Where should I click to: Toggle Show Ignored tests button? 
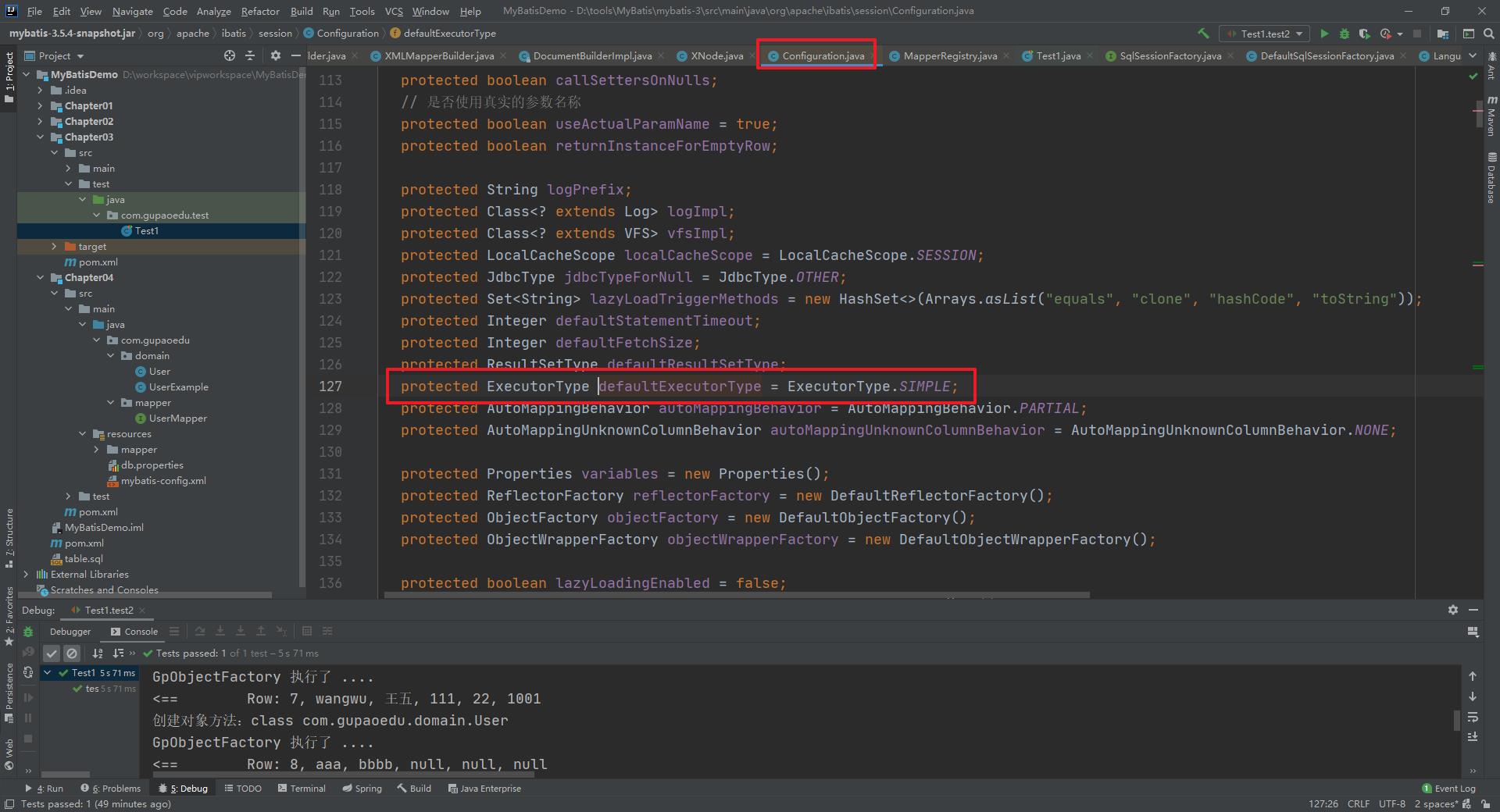[x=72, y=653]
